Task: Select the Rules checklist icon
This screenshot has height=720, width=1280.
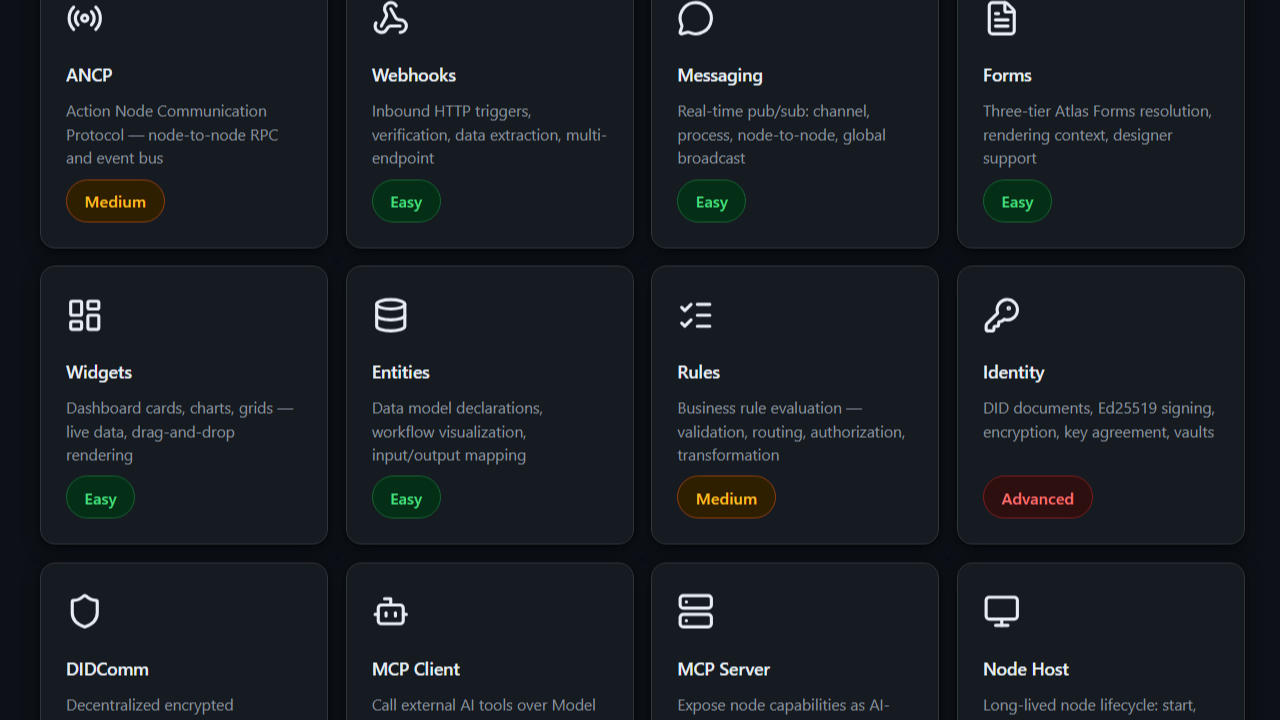Action: click(696, 315)
